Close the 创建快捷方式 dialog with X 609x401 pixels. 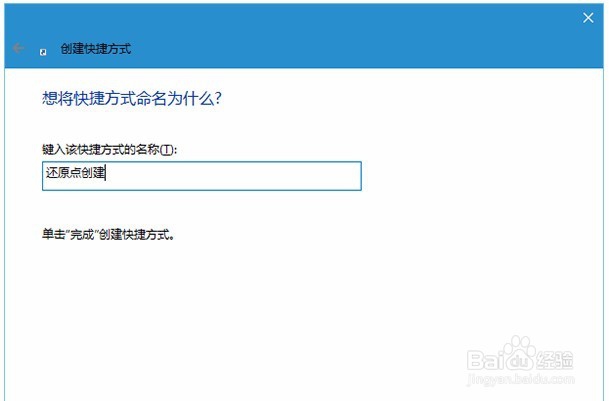click(588, 17)
